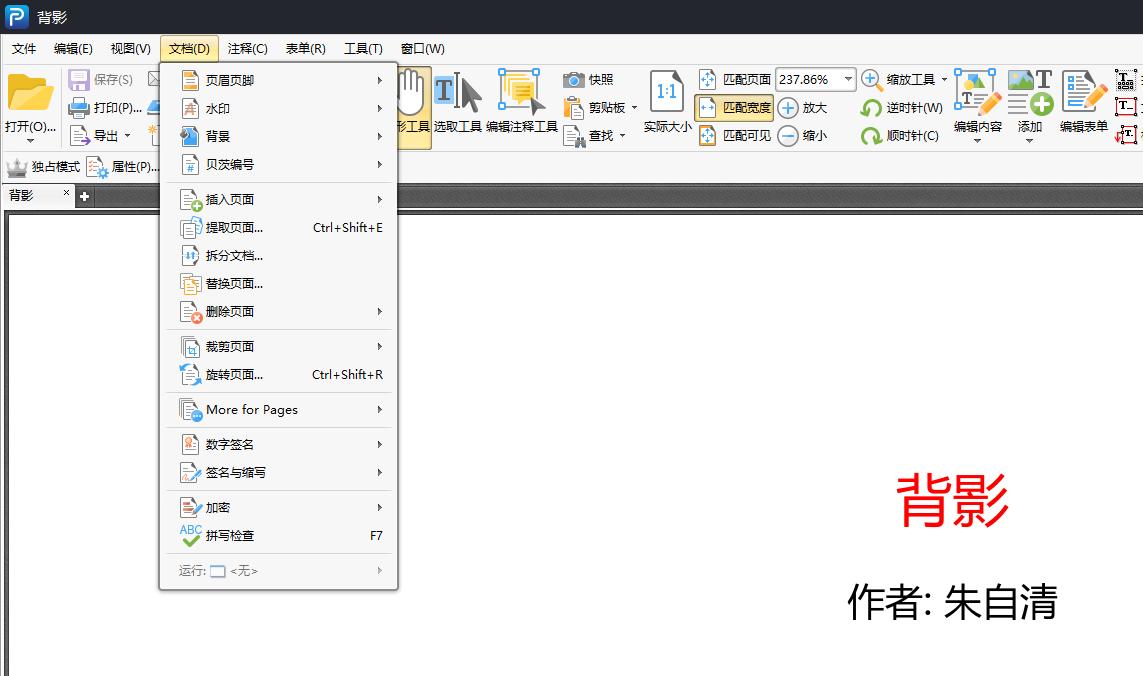This screenshot has width=1143, height=676.
Task: Open a new tab with the + button
Action: click(x=84, y=196)
